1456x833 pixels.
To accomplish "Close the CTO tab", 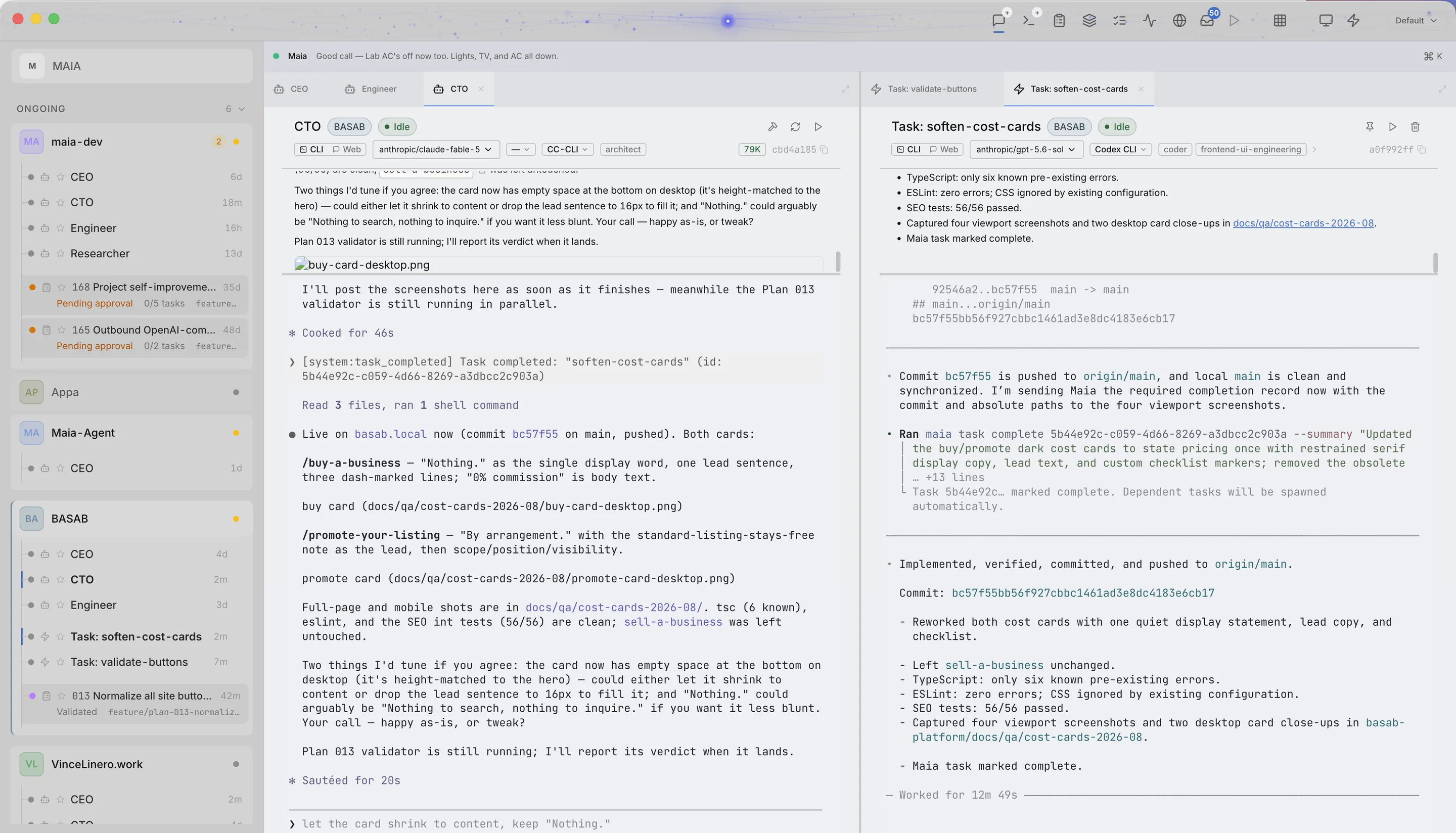I will tap(481, 89).
